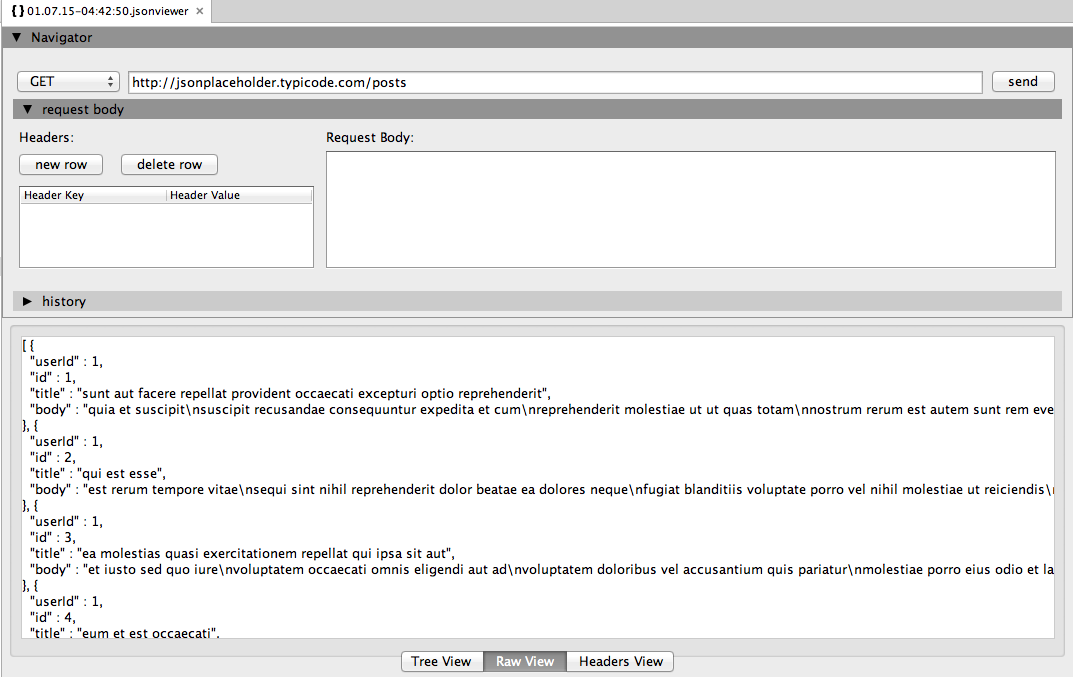This screenshot has height=677, width=1073.
Task: Switch to the Tree View tab
Action: [441, 661]
